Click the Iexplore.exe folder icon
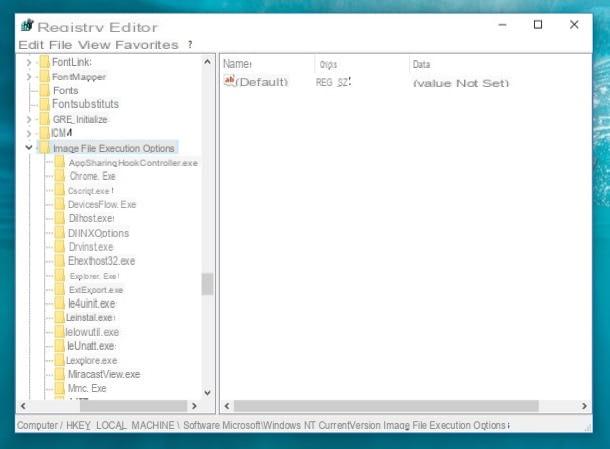This screenshot has height=449, width=610. click(60, 360)
